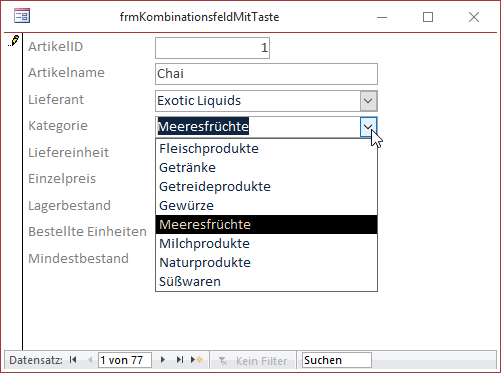This screenshot has height=373, width=501.
Task: Go to previous record arrow
Action: [90, 360]
